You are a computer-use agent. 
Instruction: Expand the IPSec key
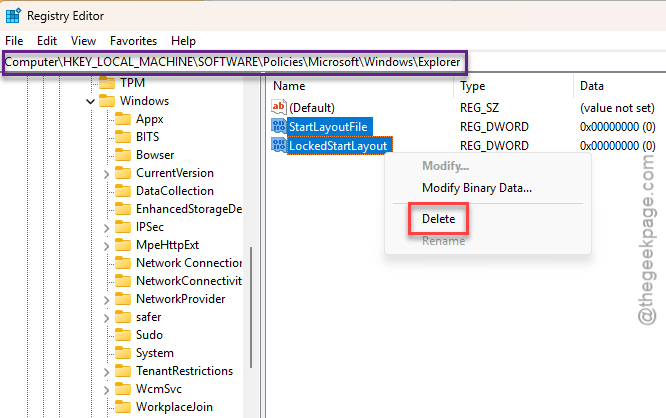pos(106,228)
